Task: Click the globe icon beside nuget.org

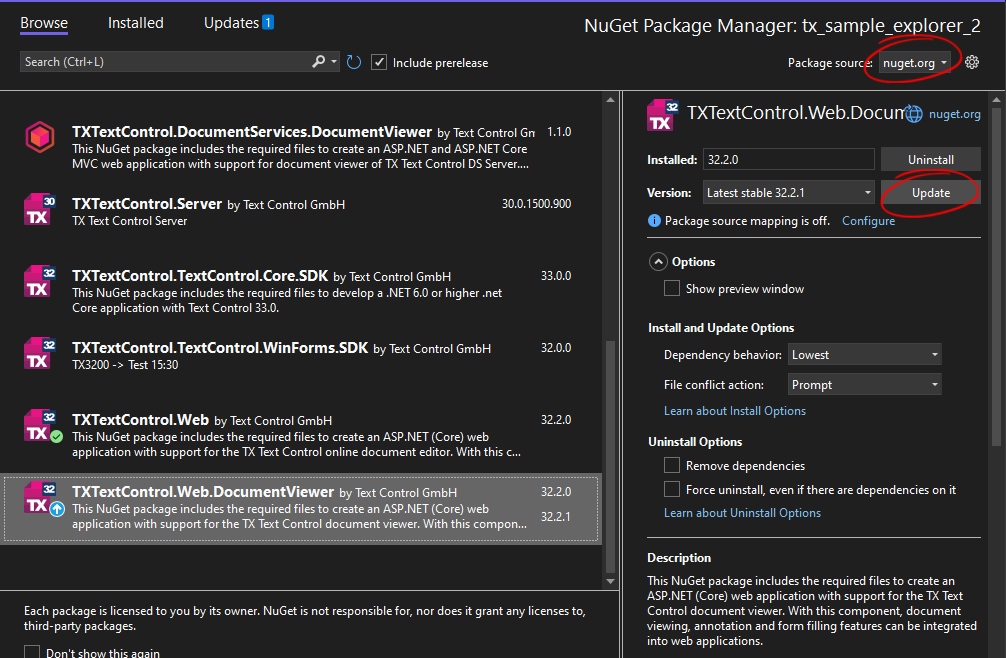Action: coord(914,114)
